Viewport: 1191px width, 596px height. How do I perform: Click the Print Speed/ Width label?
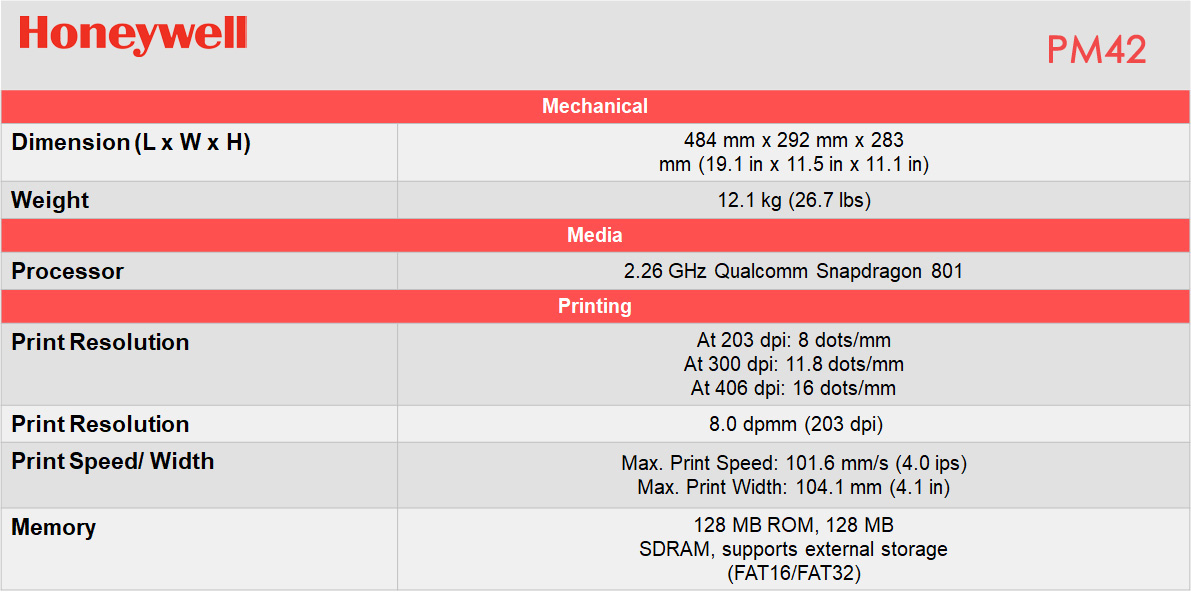tap(113, 461)
